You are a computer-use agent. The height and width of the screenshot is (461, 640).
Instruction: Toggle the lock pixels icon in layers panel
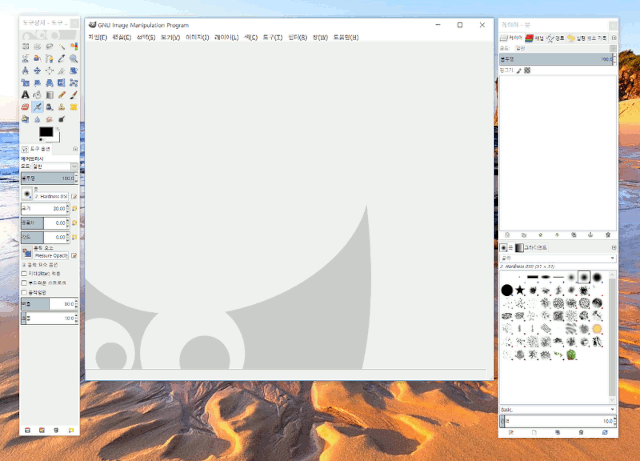point(519,71)
